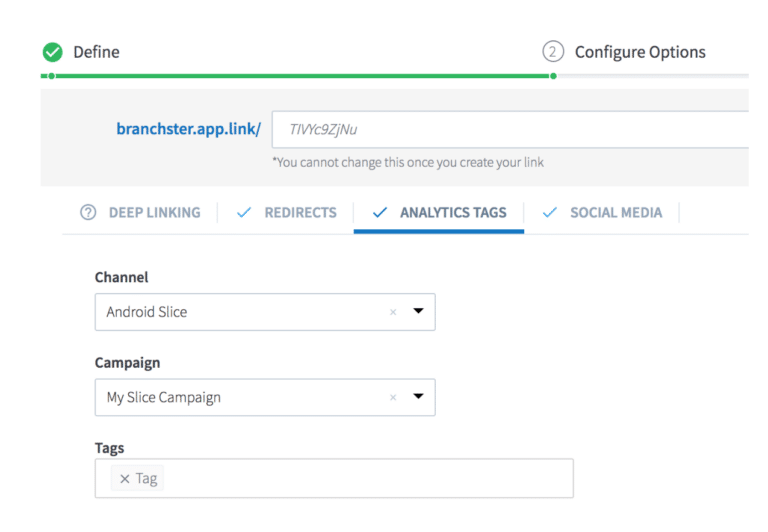Open the Social Media tab

pyautogui.click(x=616, y=212)
